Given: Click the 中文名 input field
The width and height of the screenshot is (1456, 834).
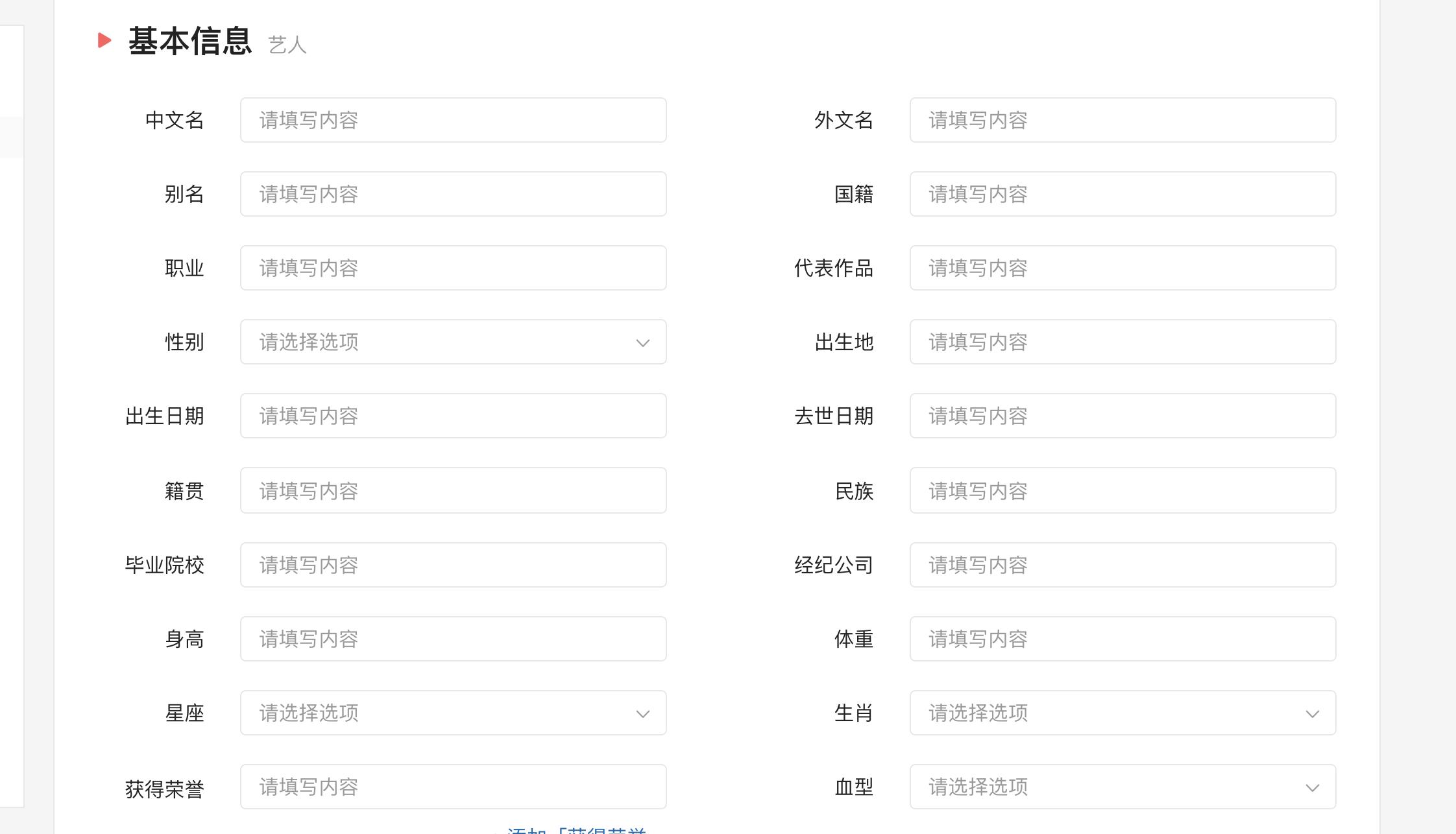Looking at the screenshot, I should coord(453,120).
